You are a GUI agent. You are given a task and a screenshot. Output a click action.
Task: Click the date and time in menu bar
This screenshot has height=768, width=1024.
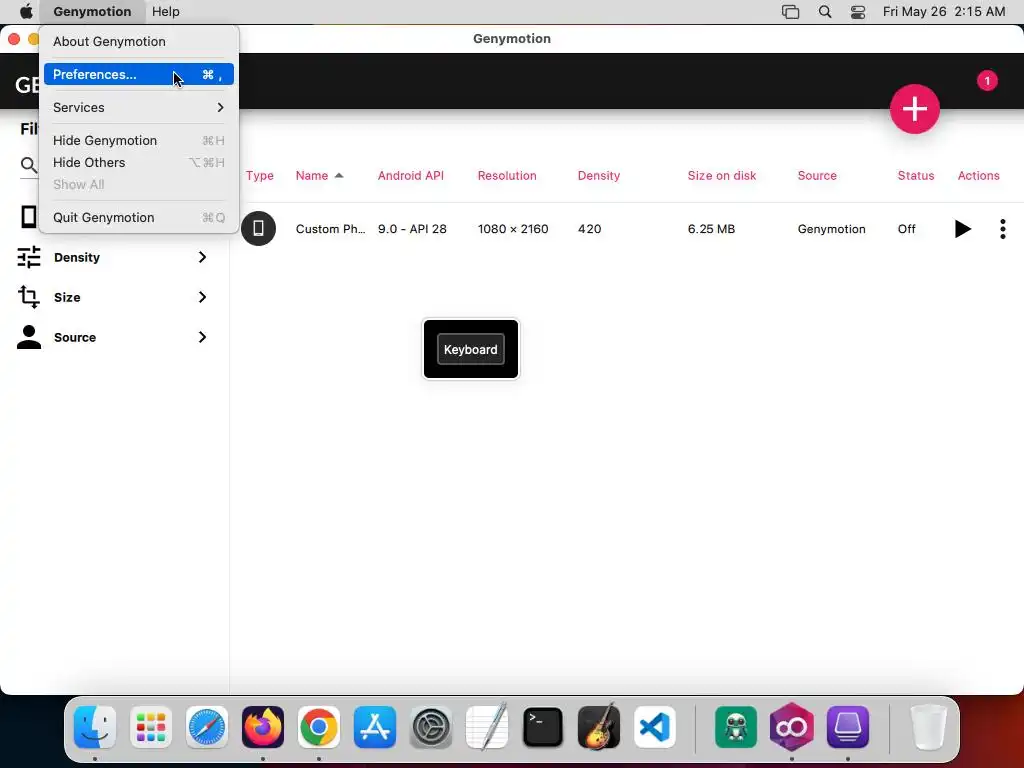944,12
